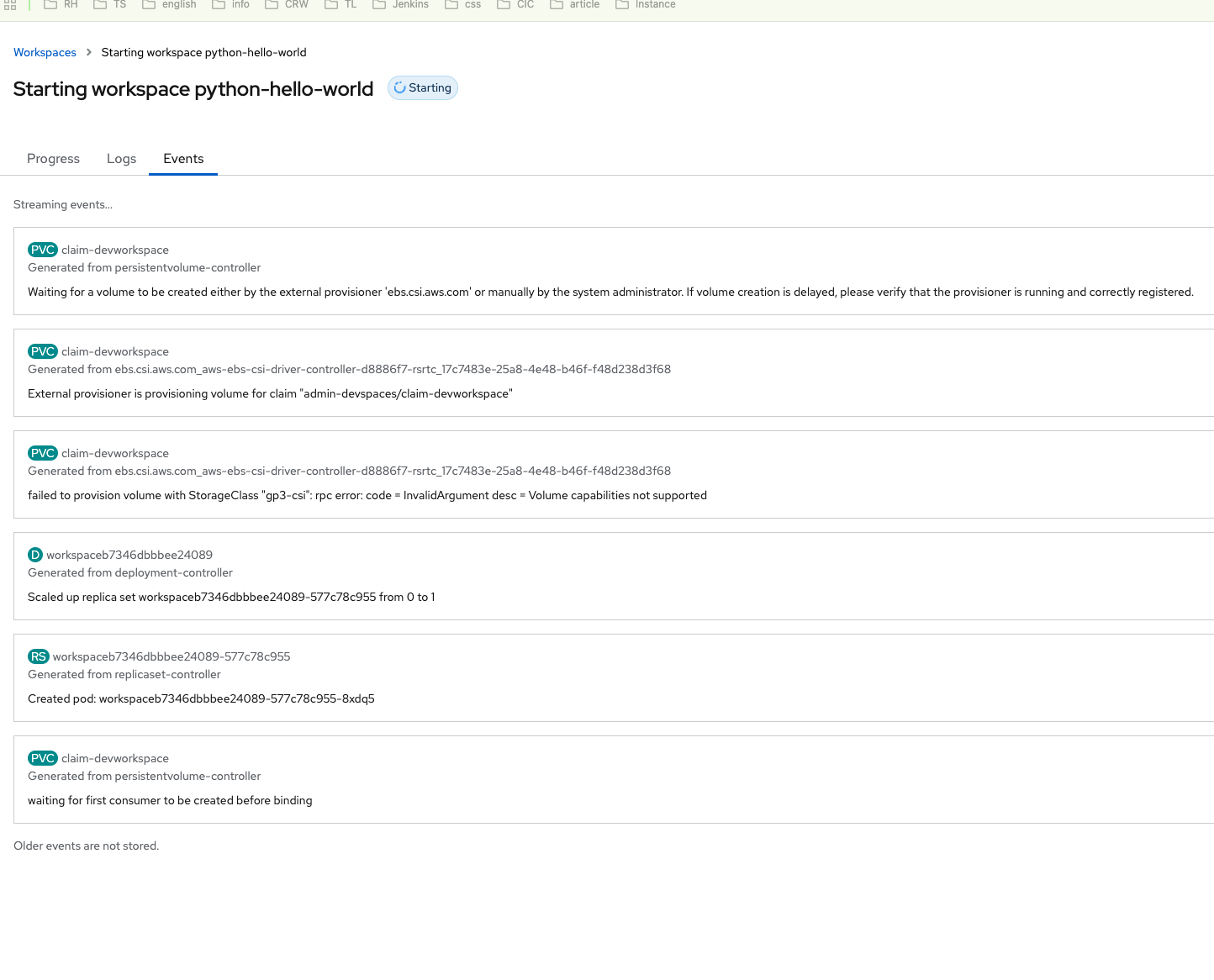Click the Created pod event message
The height and width of the screenshot is (980, 1214).
pos(201,698)
